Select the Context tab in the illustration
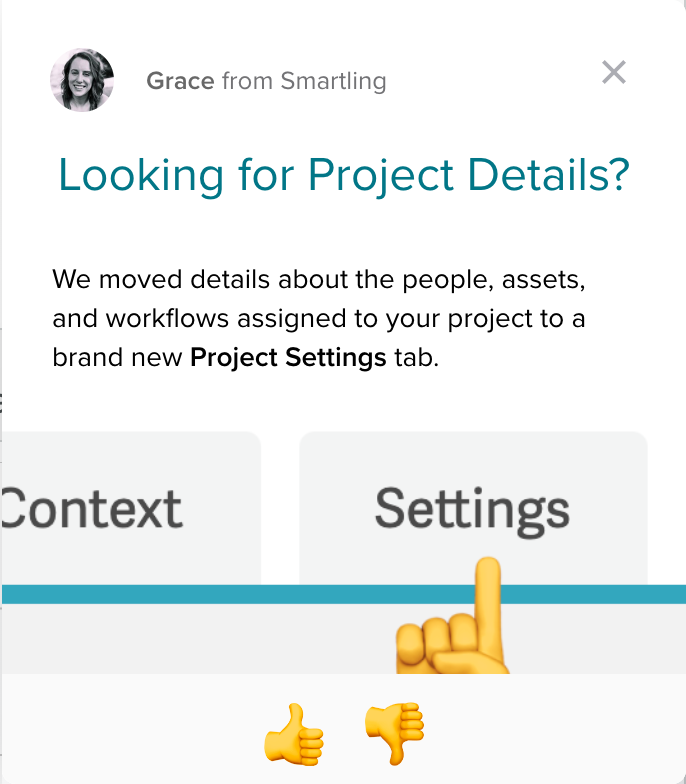Viewport: 686px width, 784px height. 132,508
